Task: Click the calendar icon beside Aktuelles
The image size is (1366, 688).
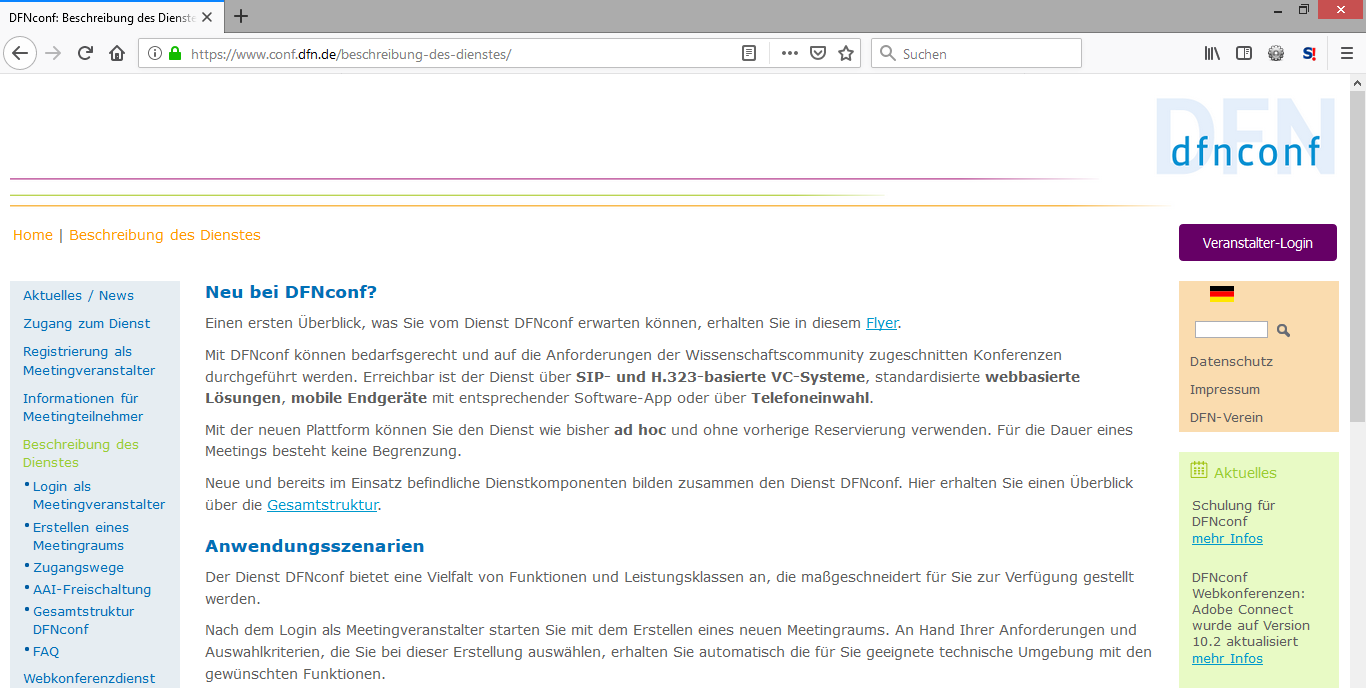Action: [x=1199, y=470]
